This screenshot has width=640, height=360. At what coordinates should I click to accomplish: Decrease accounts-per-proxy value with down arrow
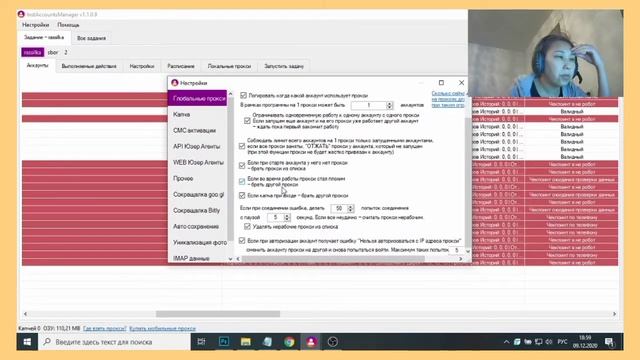[389, 107]
